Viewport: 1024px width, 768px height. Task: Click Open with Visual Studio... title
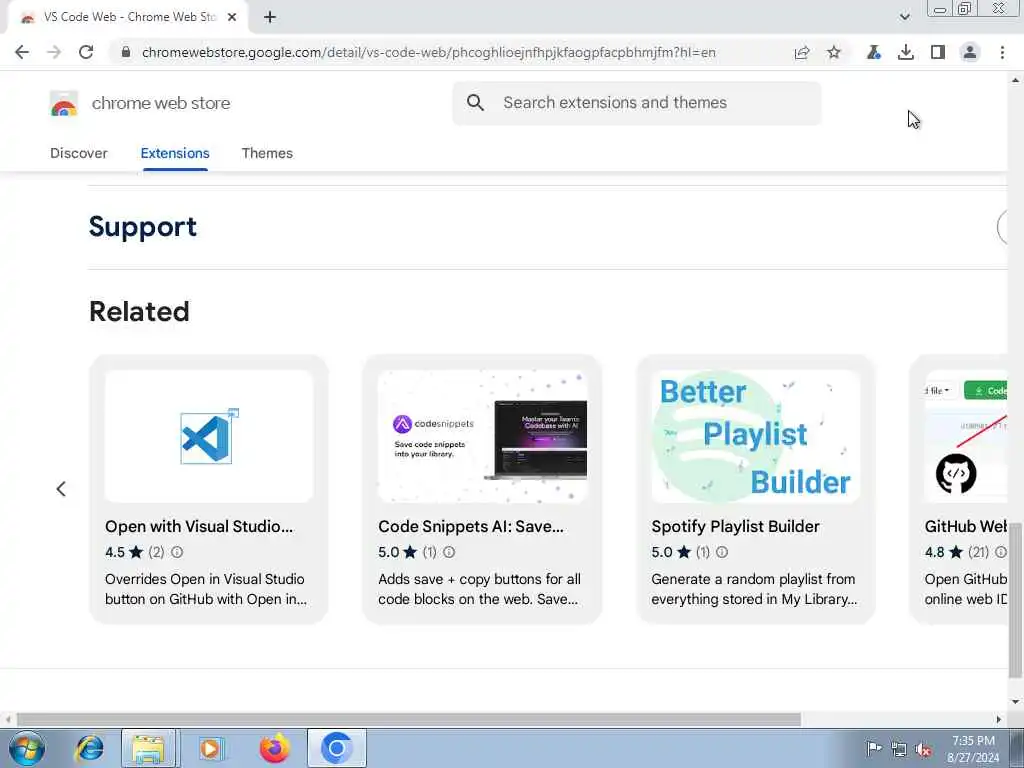point(199,526)
